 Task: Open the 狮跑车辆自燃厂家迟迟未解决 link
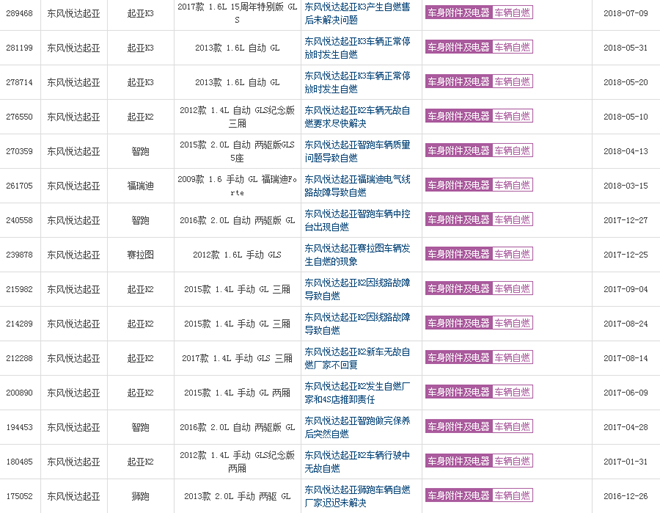click(x=357, y=496)
